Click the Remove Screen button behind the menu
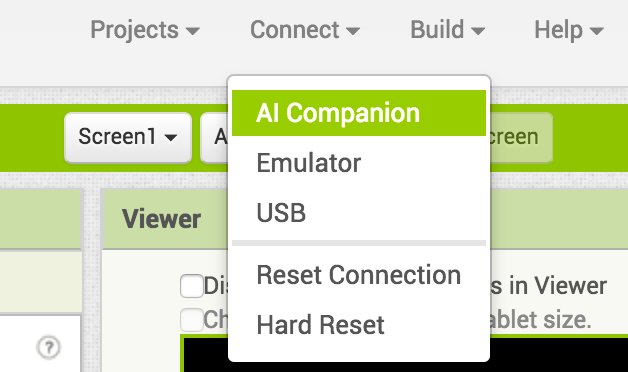Image resolution: width=628 pixels, height=372 pixels. pos(519,137)
